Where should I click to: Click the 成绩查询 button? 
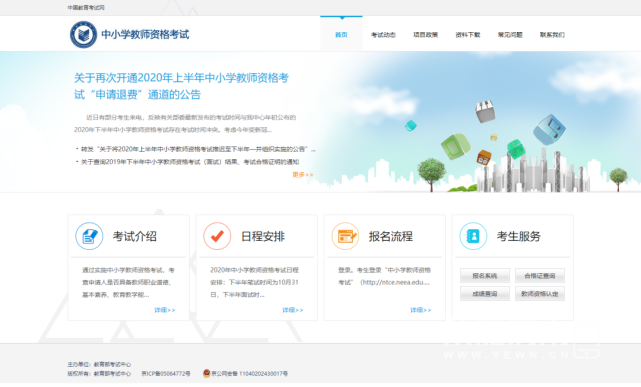pyautogui.click(x=485, y=294)
